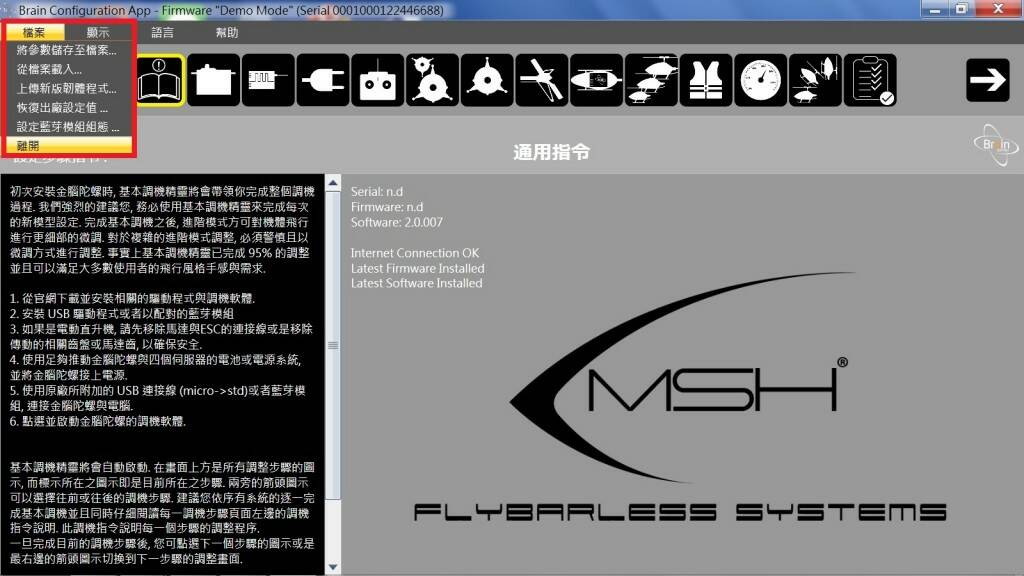This screenshot has width=1024, height=576.
Task: Select 離開 to exit the app
Action: click(x=69, y=146)
